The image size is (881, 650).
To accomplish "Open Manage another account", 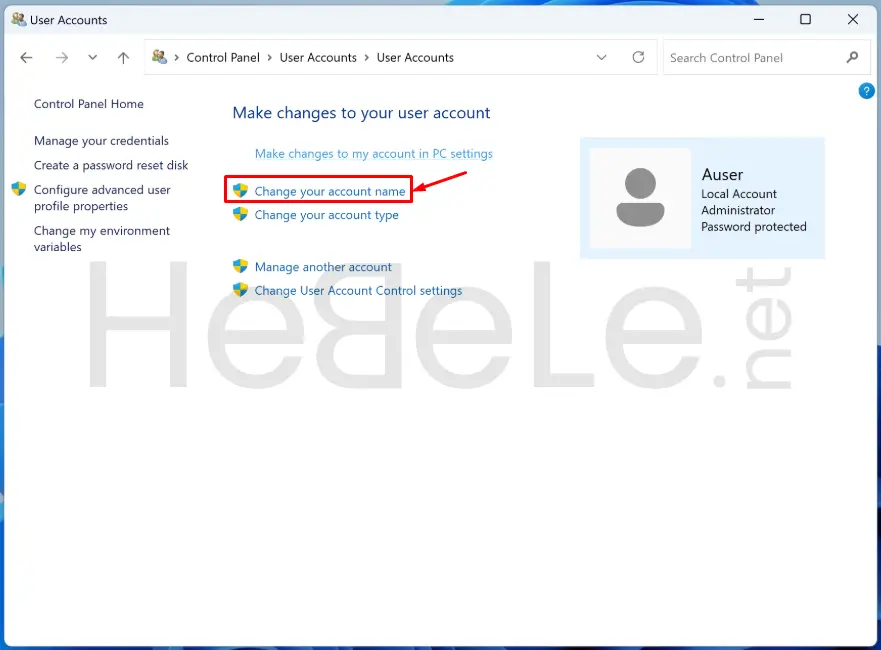I will pyautogui.click(x=323, y=267).
